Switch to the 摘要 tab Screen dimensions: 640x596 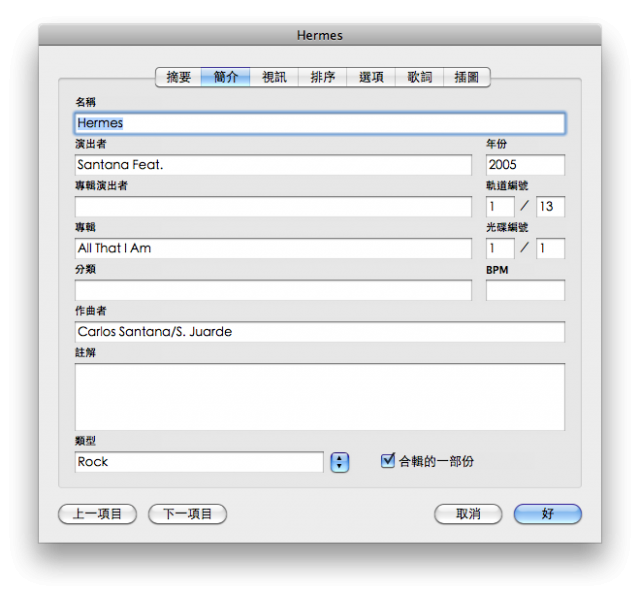178,77
